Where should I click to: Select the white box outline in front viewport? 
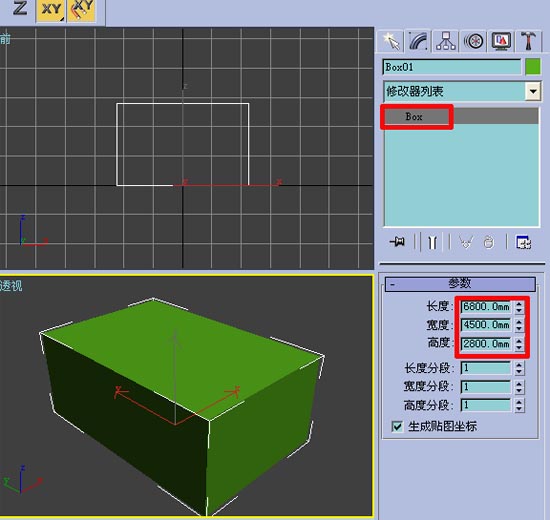click(x=182, y=144)
